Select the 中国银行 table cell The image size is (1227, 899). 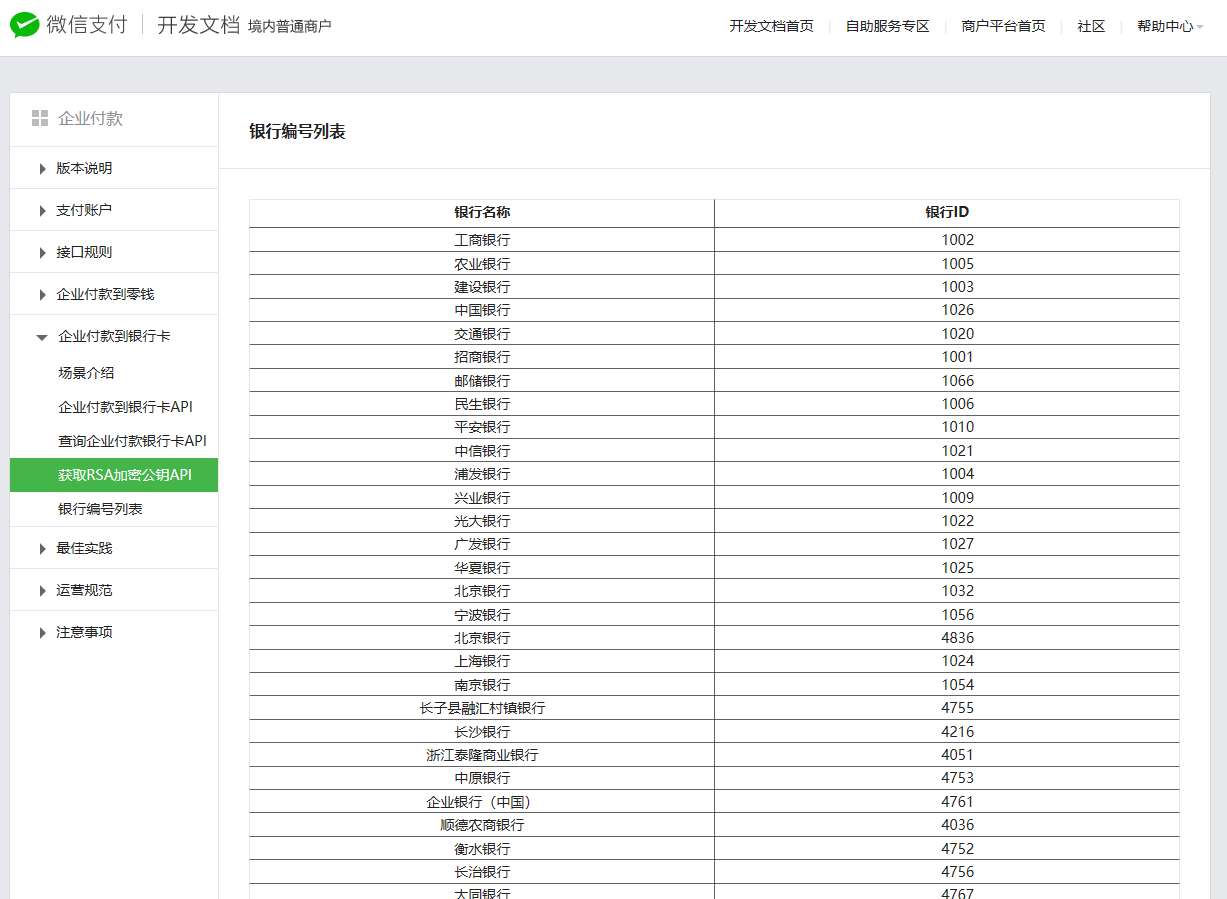point(482,310)
